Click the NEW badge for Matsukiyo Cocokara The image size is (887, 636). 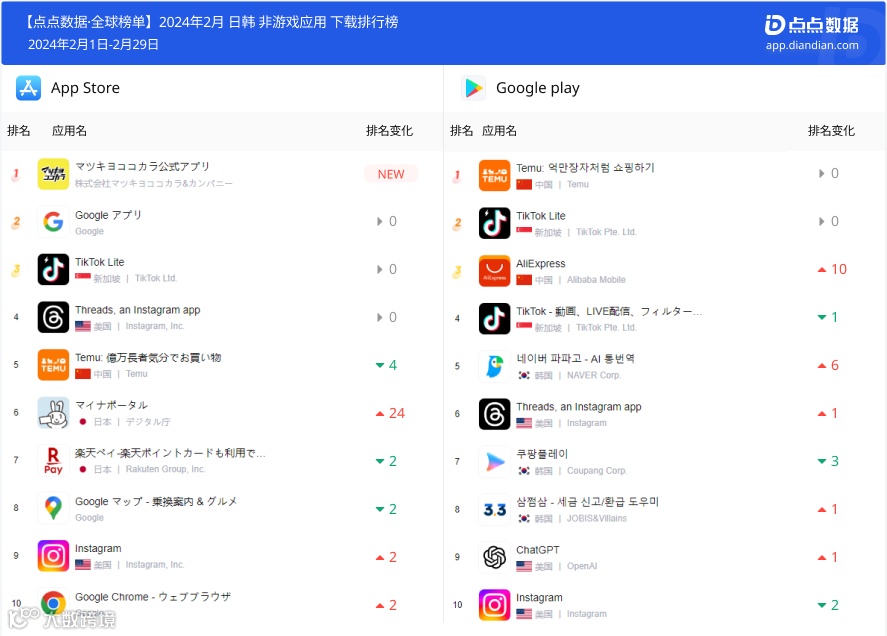(x=391, y=174)
